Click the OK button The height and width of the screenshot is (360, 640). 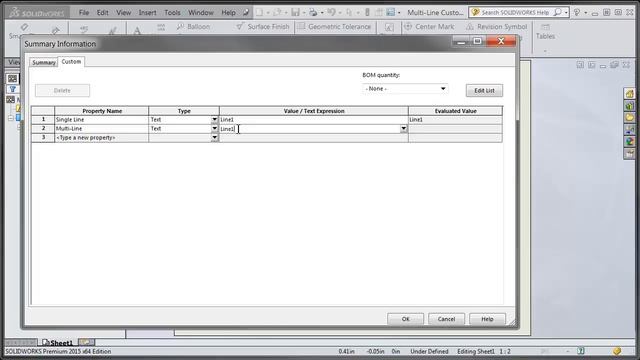pyautogui.click(x=405, y=319)
